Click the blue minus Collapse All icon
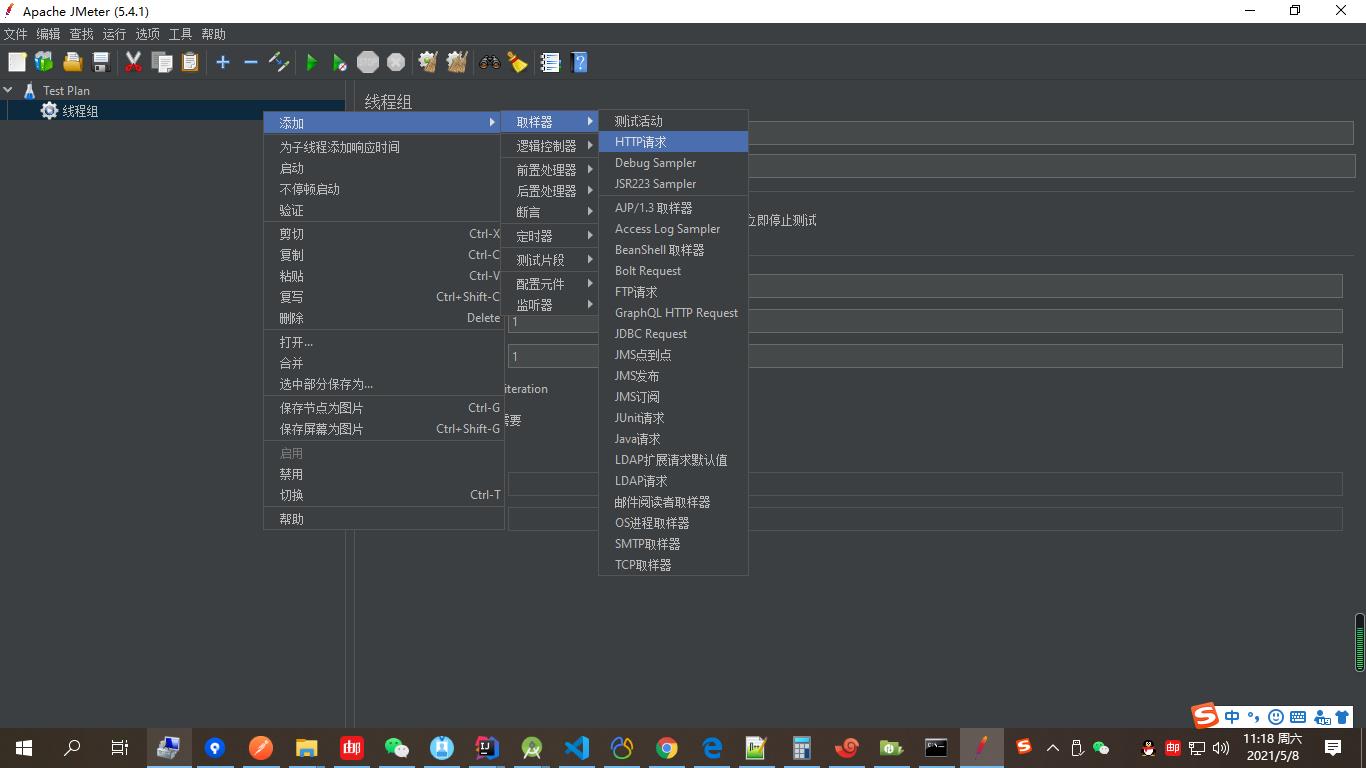The width and height of the screenshot is (1366, 768). pyautogui.click(x=251, y=62)
